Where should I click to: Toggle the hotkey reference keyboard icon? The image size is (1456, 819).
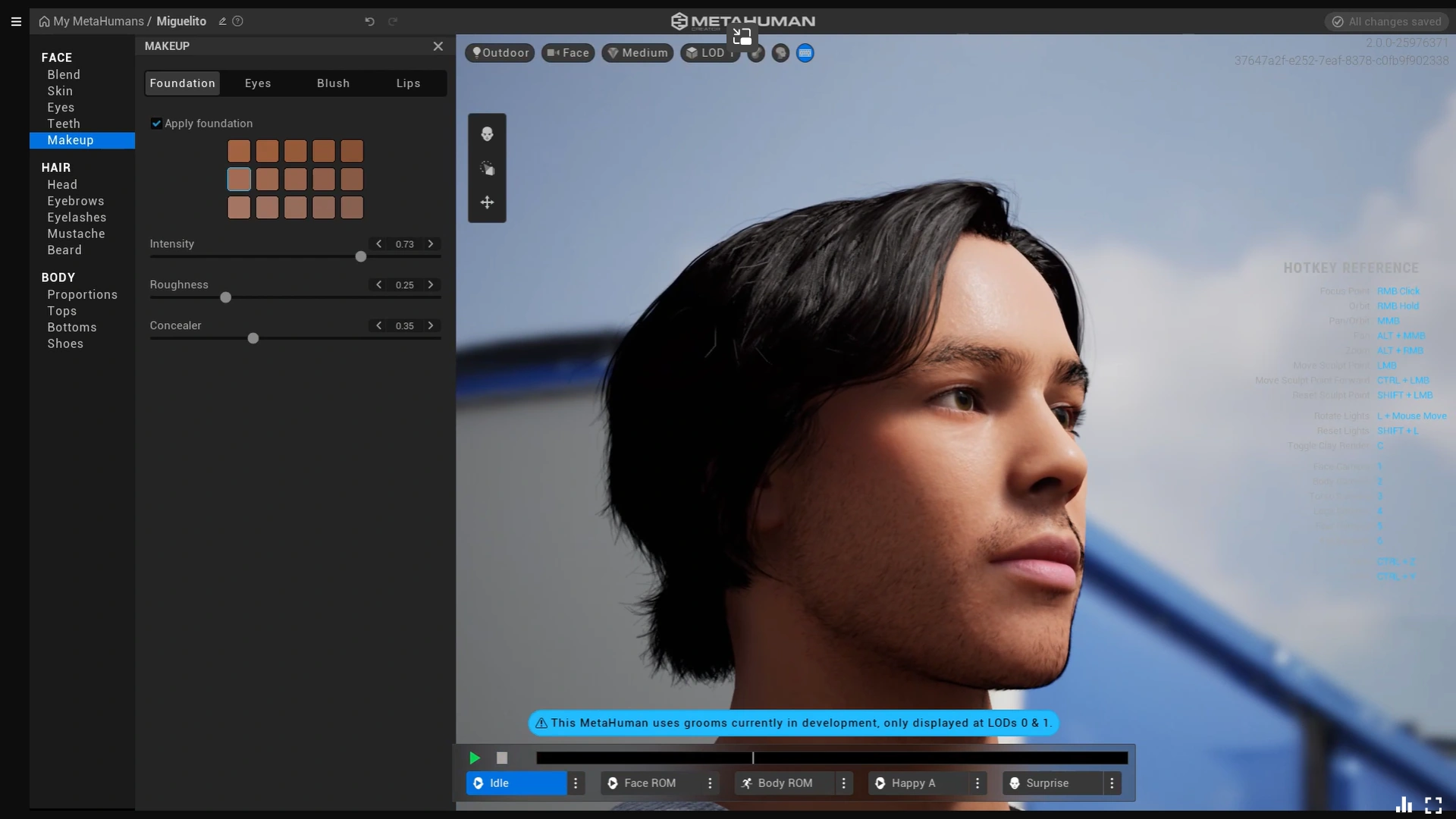tap(805, 53)
